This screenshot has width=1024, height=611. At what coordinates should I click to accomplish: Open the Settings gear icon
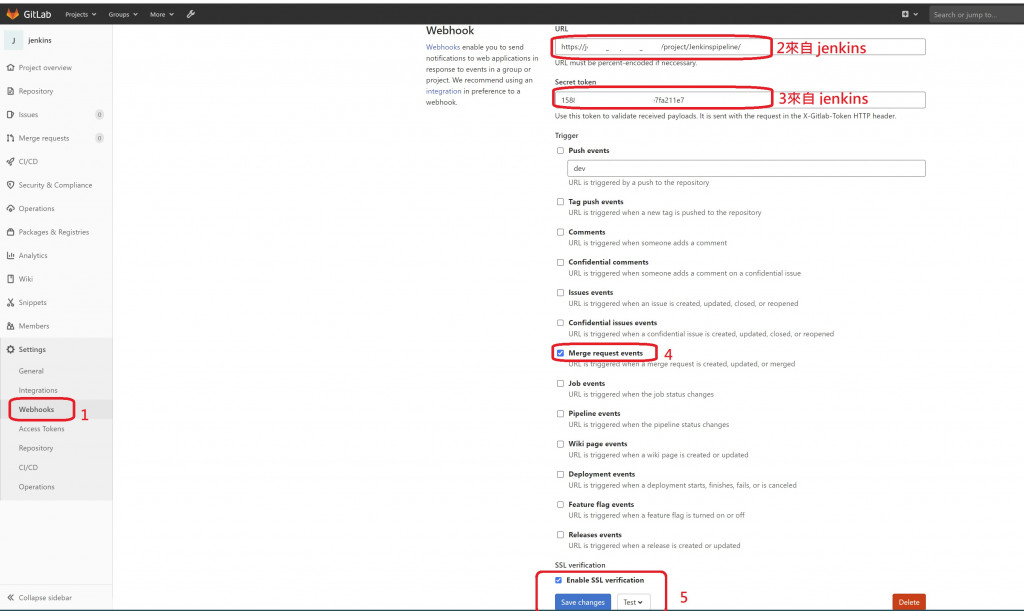tap(10, 349)
